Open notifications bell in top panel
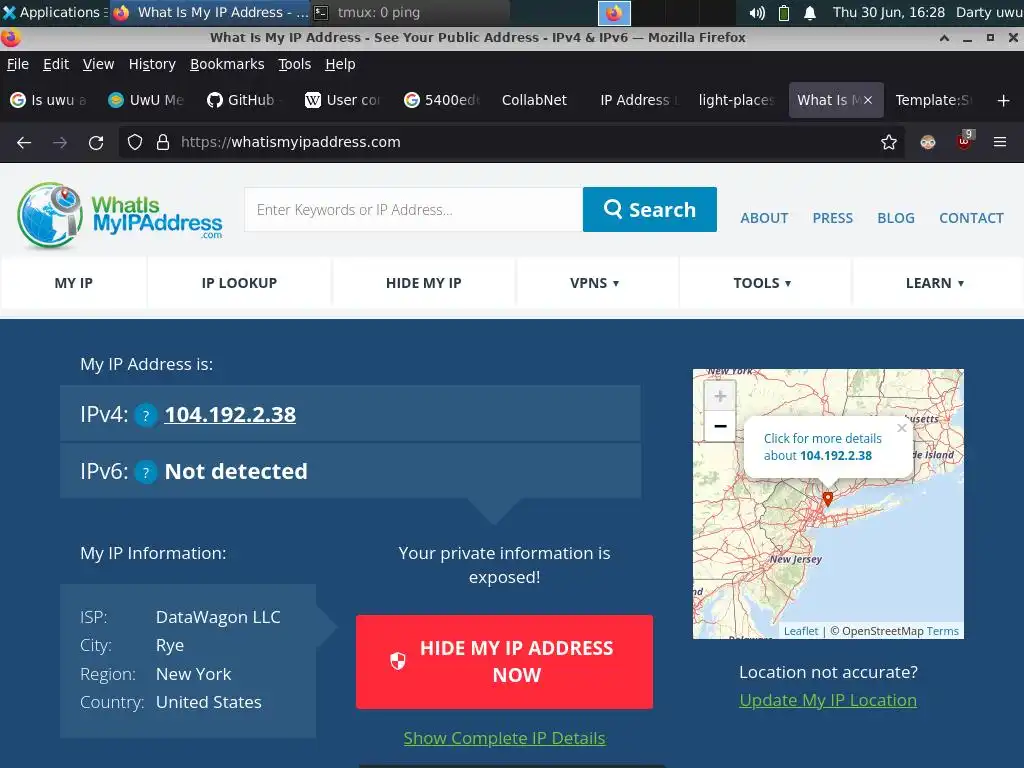The height and width of the screenshot is (768, 1024). click(x=810, y=12)
